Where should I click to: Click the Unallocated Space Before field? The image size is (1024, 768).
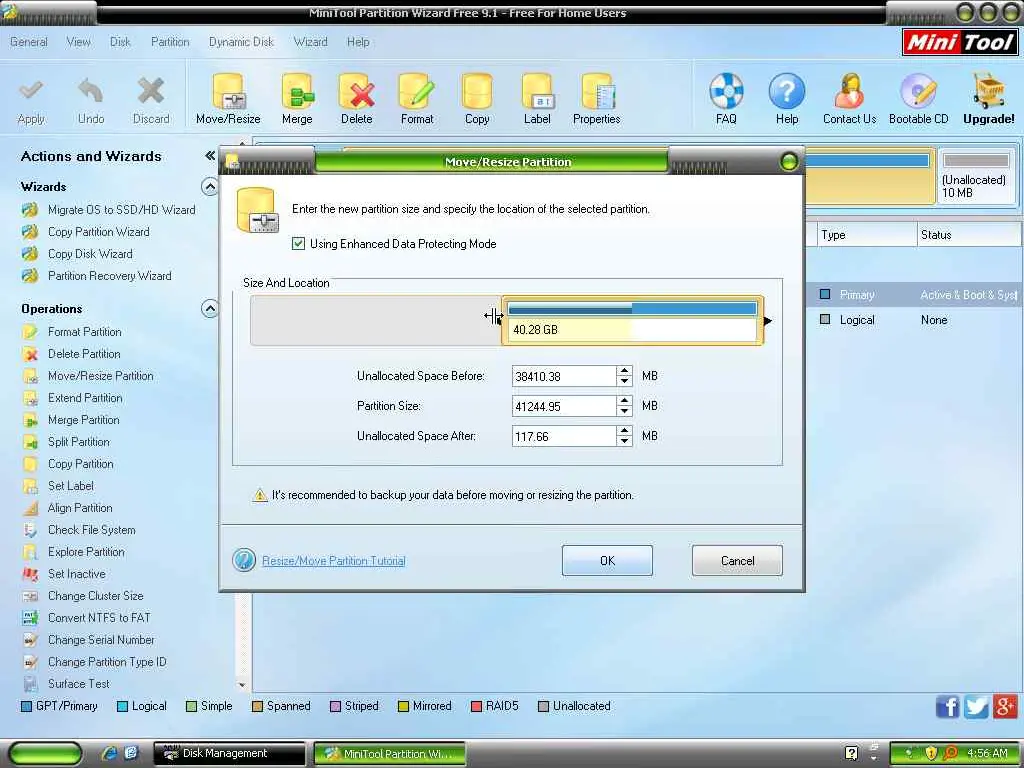coord(564,376)
